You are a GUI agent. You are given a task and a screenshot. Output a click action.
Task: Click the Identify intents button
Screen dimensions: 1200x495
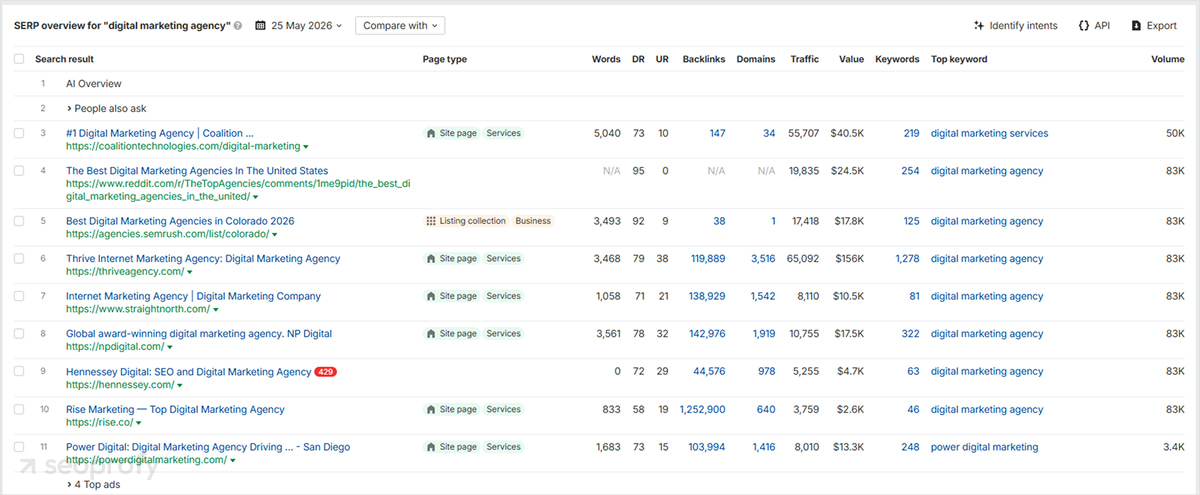(x=1015, y=26)
